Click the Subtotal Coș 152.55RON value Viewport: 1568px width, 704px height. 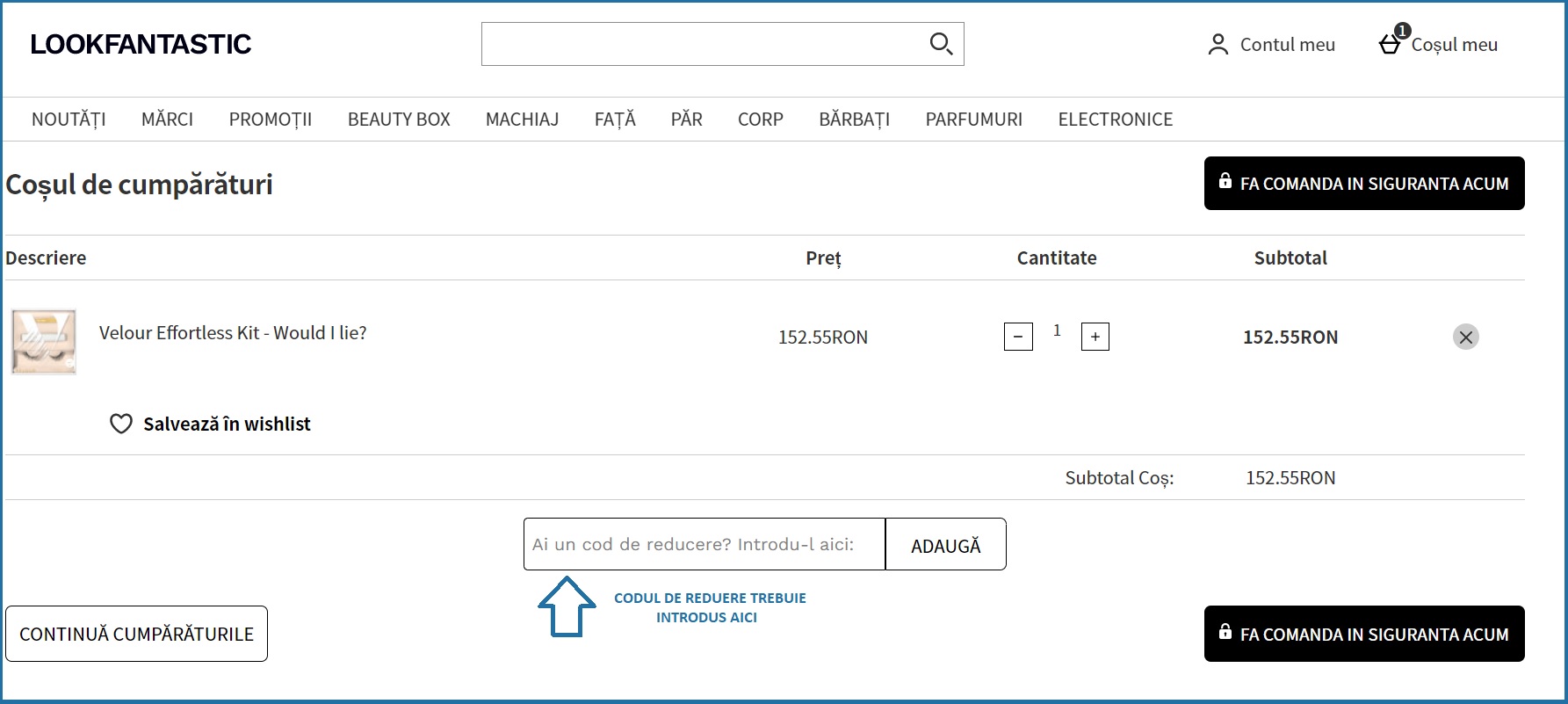(1290, 478)
